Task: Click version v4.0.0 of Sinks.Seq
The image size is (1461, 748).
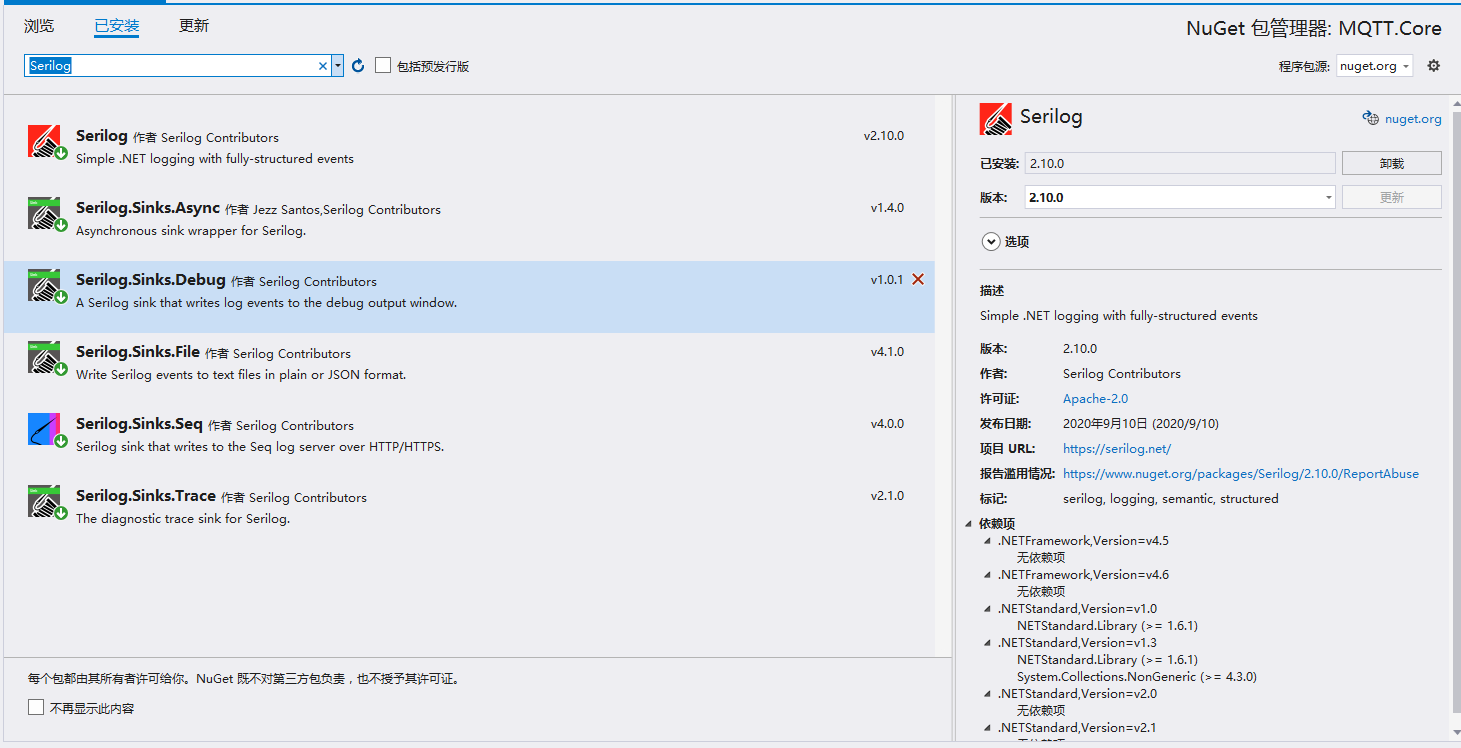Action: [x=887, y=424]
